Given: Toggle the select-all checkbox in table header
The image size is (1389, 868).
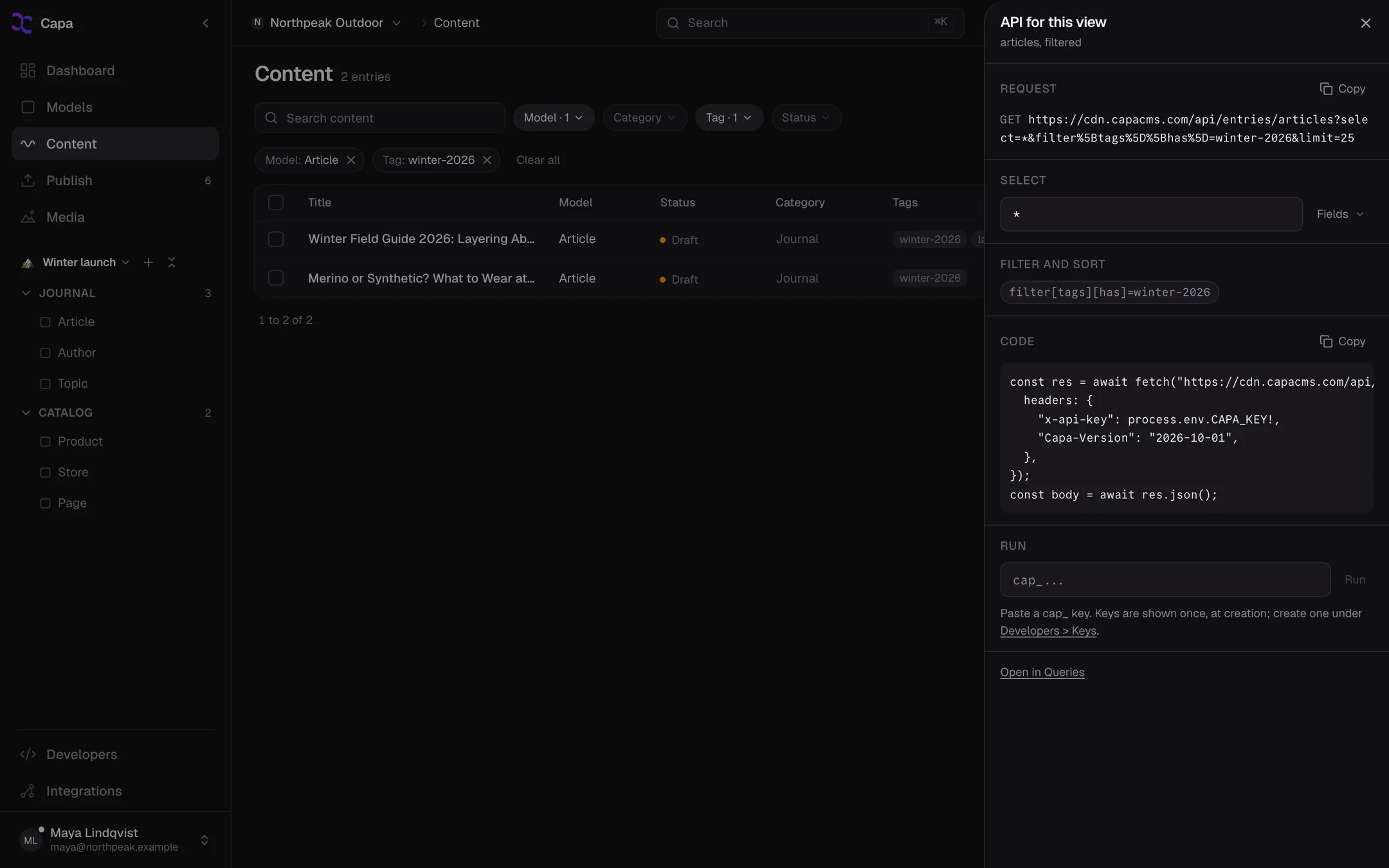Looking at the screenshot, I should pos(276,203).
